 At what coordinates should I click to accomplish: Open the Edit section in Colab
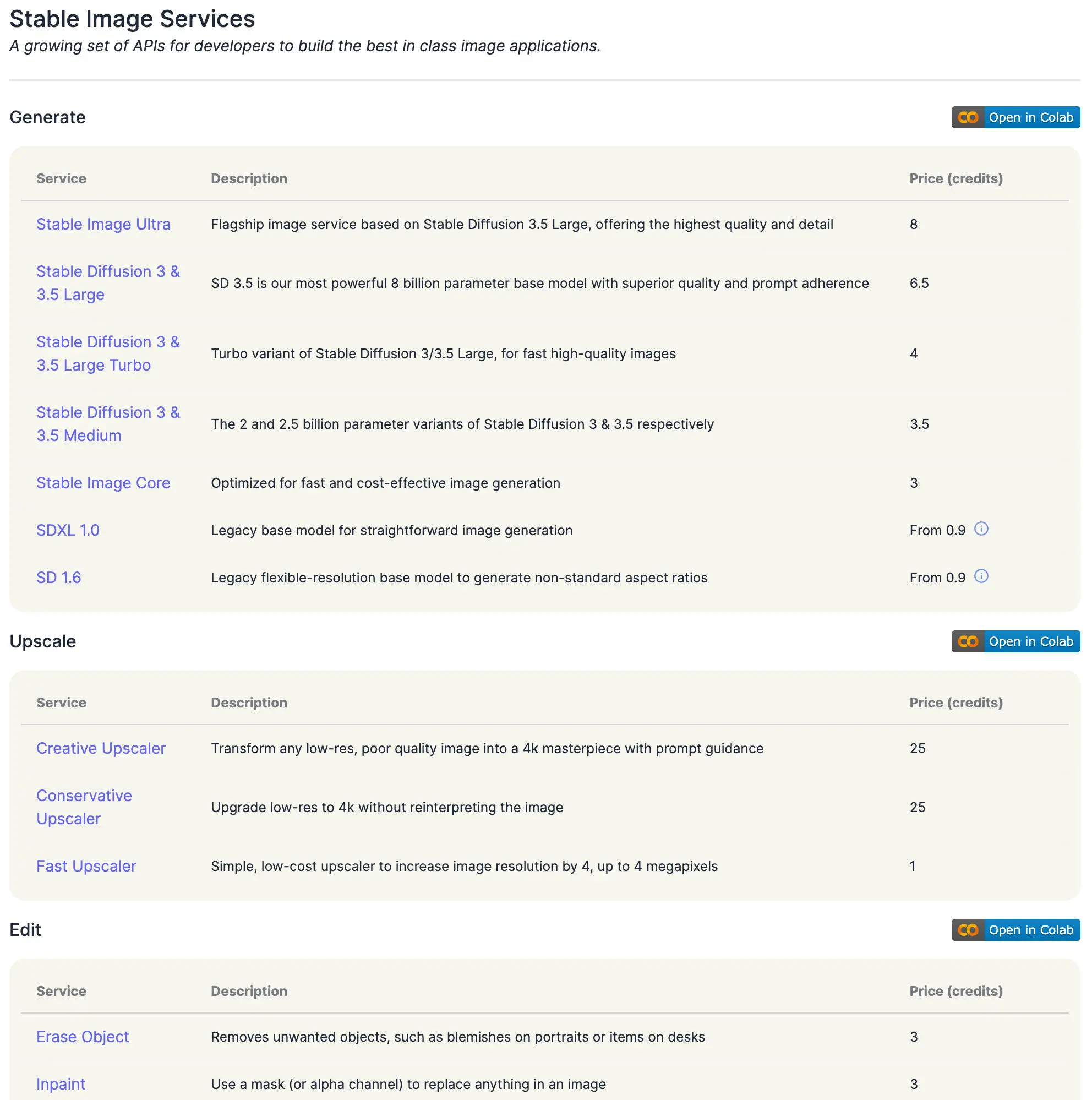click(1015, 930)
